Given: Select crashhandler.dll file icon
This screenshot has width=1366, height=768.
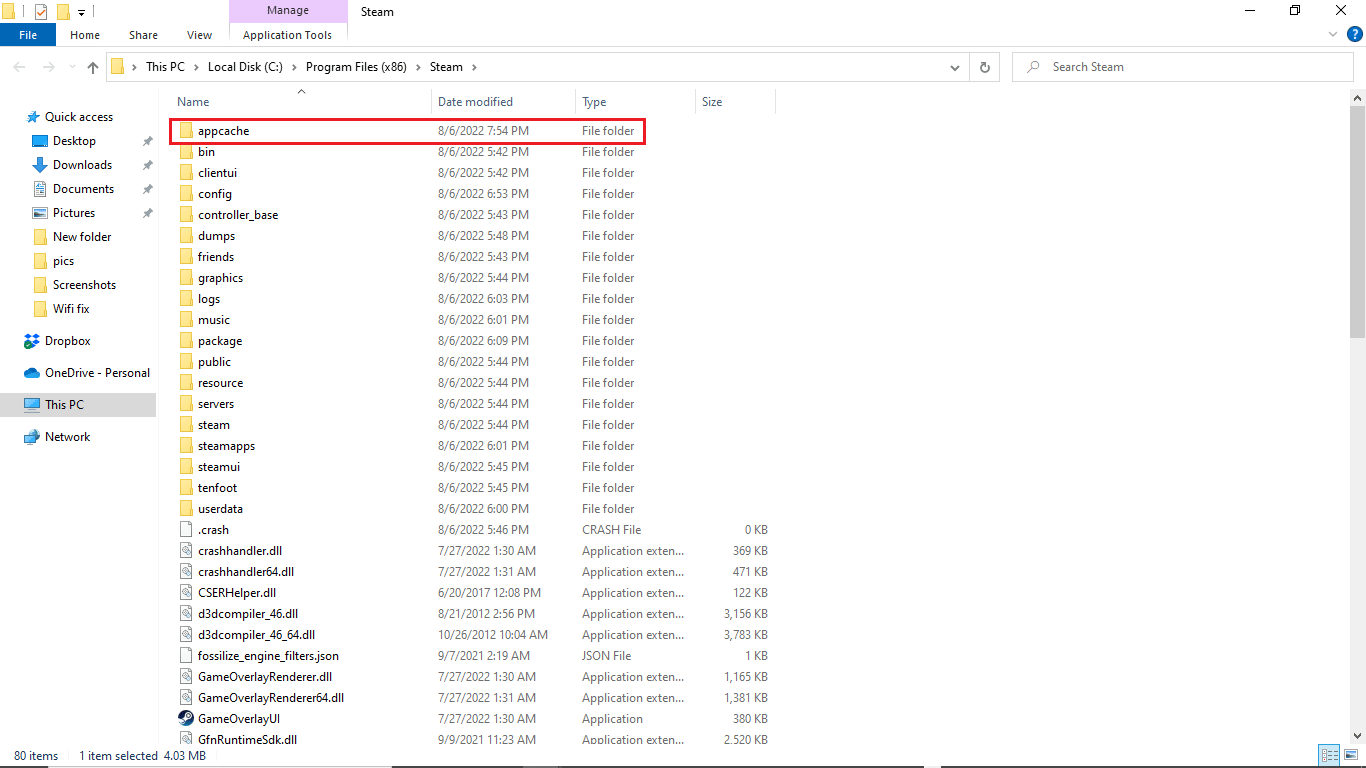Looking at the screenshot, I should 186,551.
